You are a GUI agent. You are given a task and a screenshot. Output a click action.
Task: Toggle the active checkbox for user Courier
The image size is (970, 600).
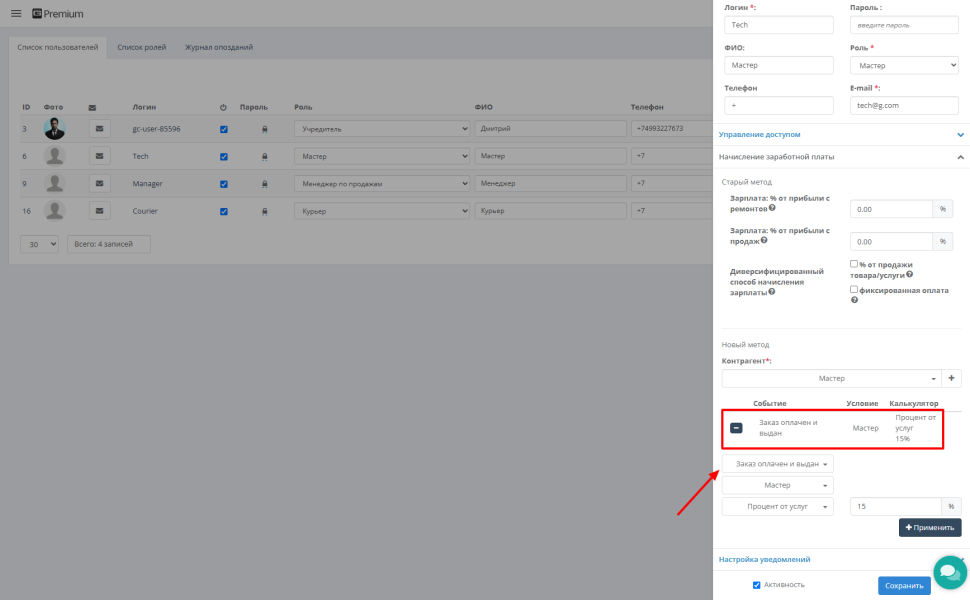click(x=223, y=211)
